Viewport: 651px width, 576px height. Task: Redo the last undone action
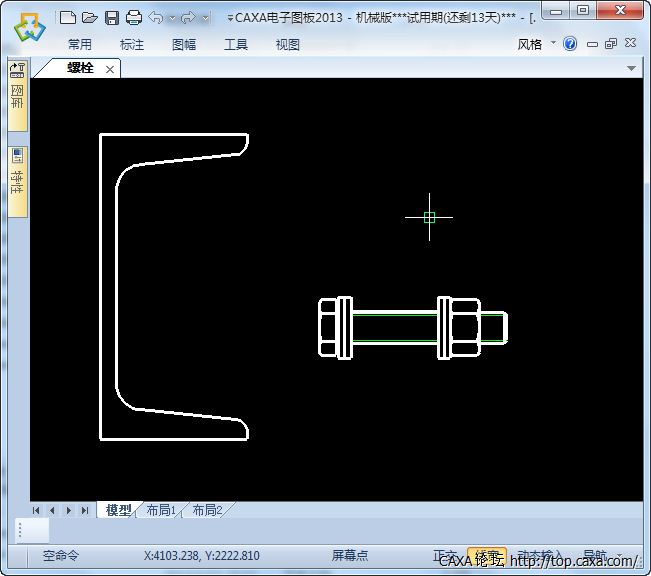[188, 18]
